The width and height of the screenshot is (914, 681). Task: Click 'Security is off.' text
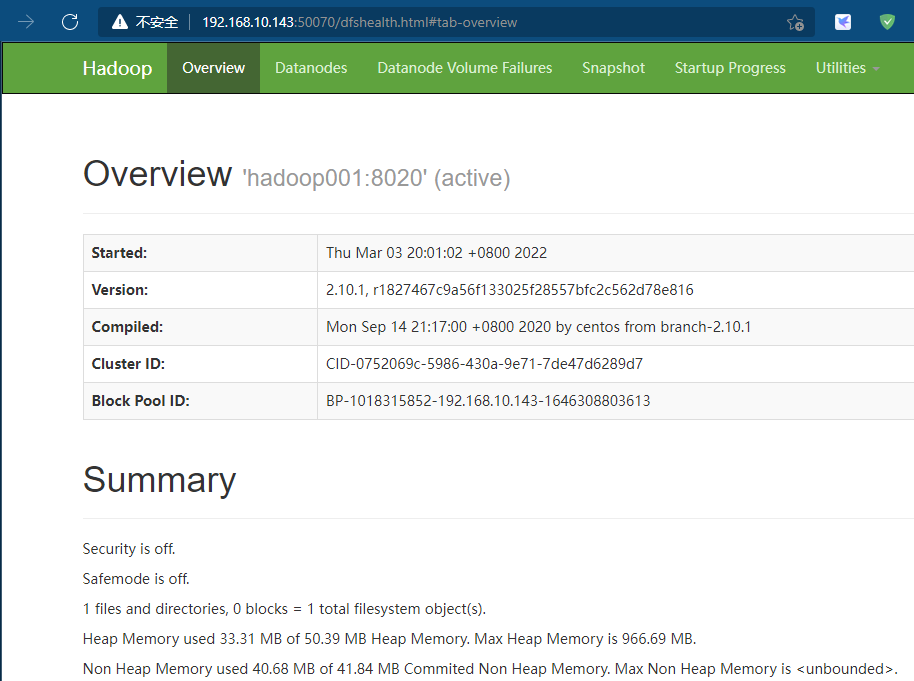129,549
